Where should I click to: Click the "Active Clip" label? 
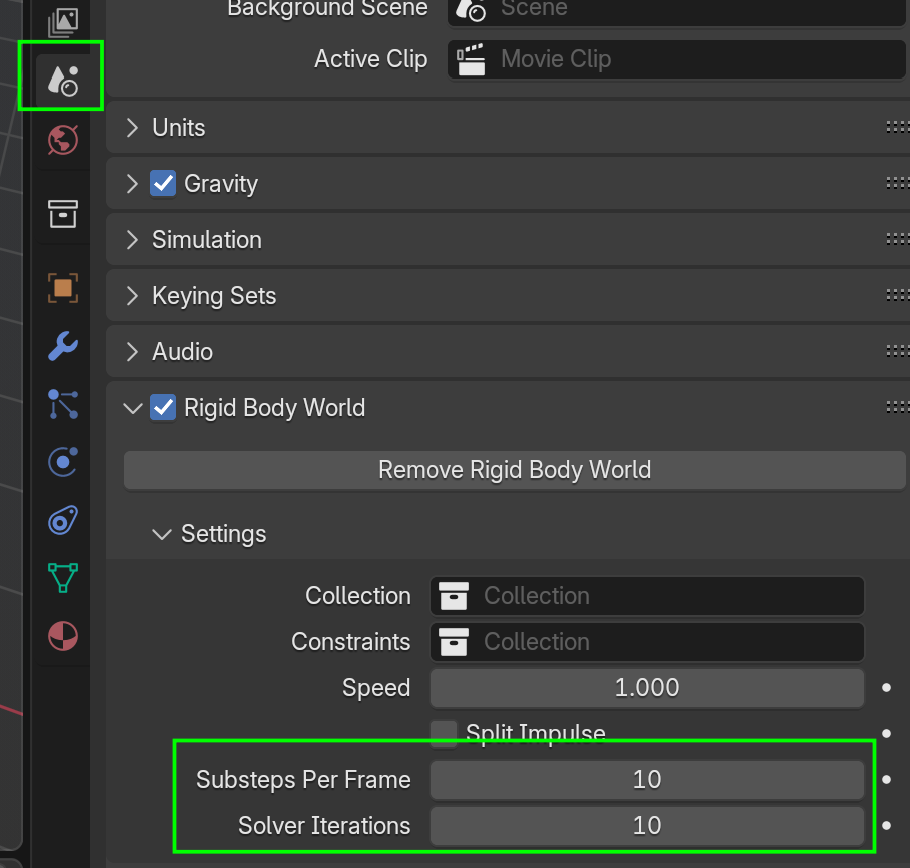pos(371,59)
